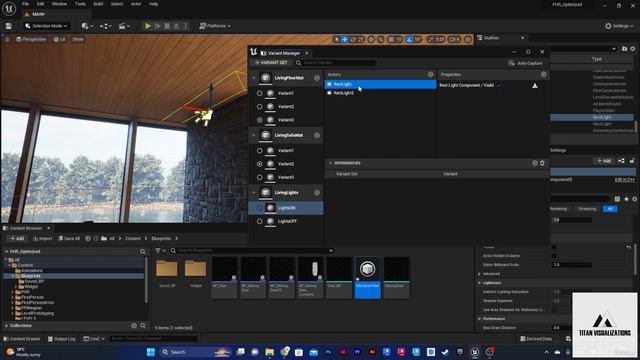The width and height of the screenshot is (640, 360).
Task: Click the add property icon in Properties header
Action: click(x=543, y=75)
